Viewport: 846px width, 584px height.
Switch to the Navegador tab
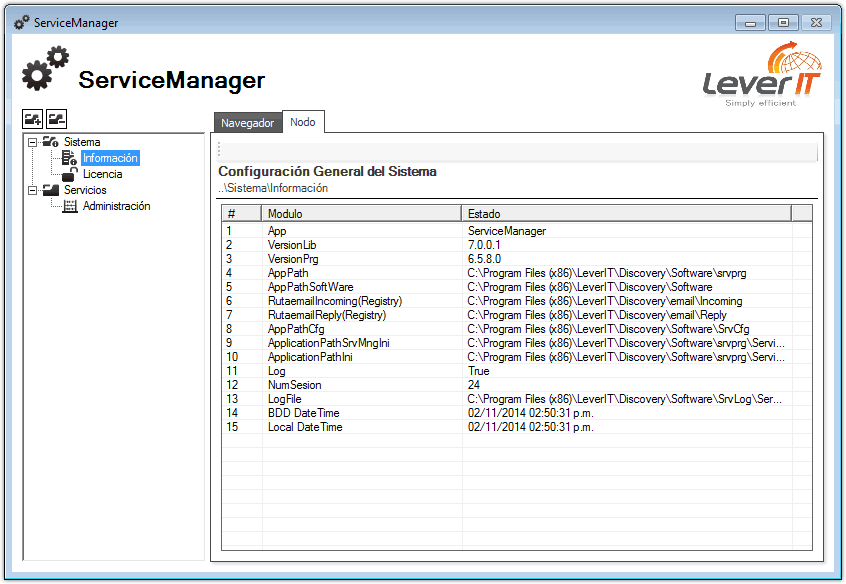(x=248, y=123)
